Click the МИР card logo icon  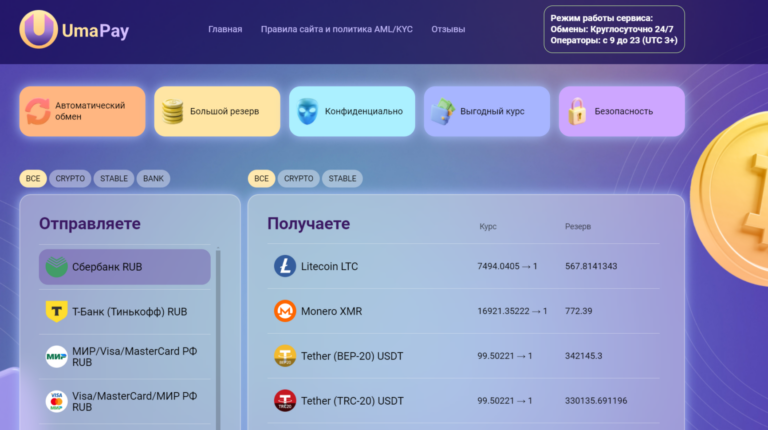tap(56, 357)
